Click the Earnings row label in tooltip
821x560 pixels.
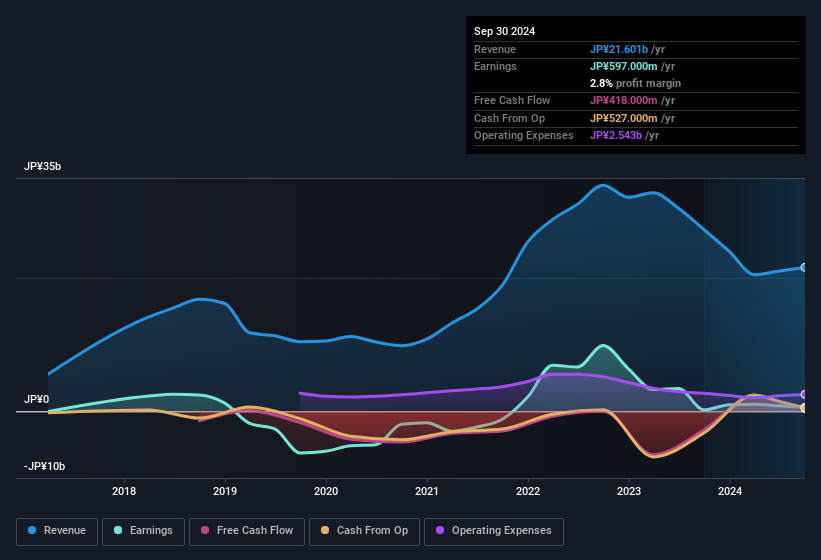tap(495, 66)
